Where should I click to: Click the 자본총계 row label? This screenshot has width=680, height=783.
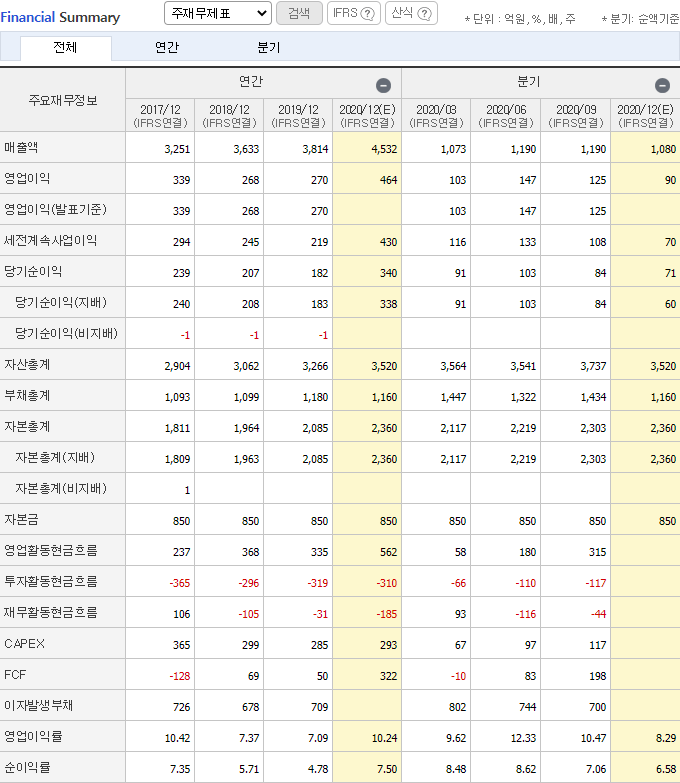pyautogui.click(x=27, y=427)
